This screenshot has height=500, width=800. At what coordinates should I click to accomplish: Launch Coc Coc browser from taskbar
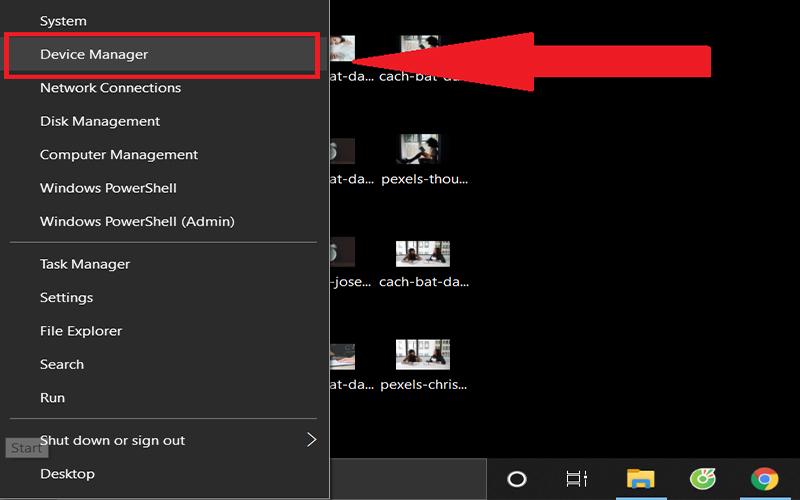point(703,479)
